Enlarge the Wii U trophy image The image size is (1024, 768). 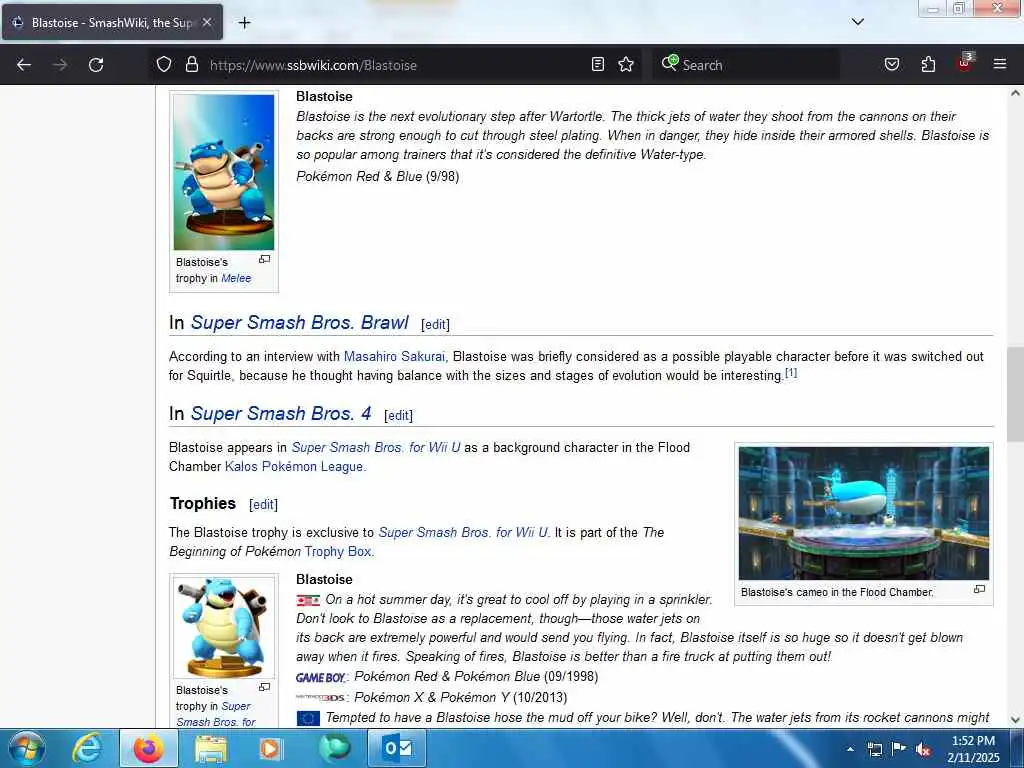[x=264, y=687]
